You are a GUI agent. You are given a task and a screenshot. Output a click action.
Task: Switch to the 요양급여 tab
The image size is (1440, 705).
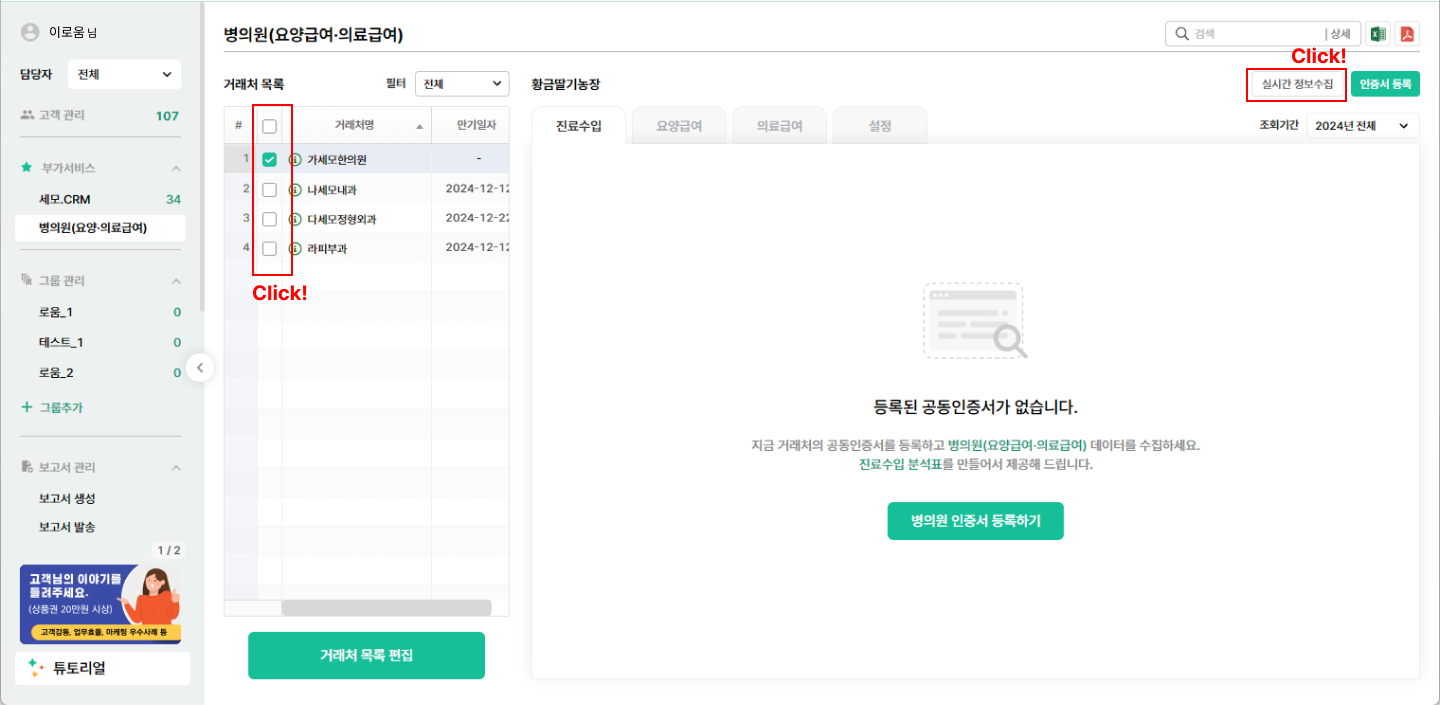click(678, 126)
